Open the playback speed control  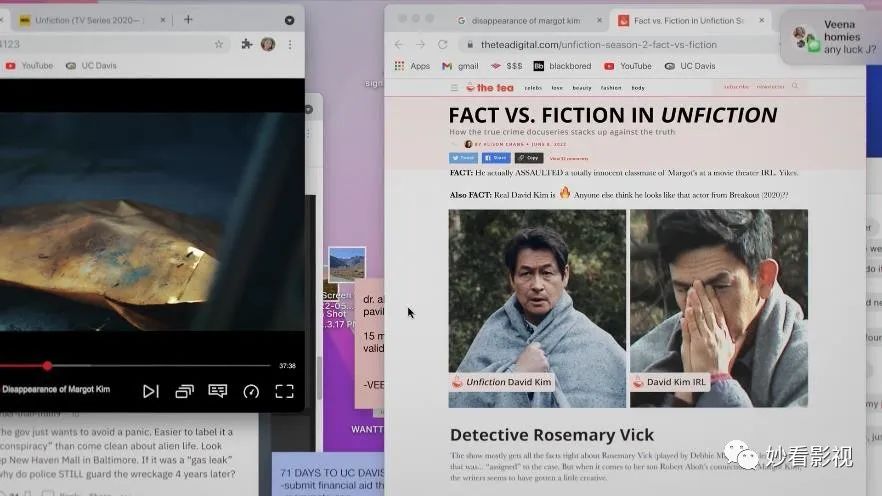[251, 392]
